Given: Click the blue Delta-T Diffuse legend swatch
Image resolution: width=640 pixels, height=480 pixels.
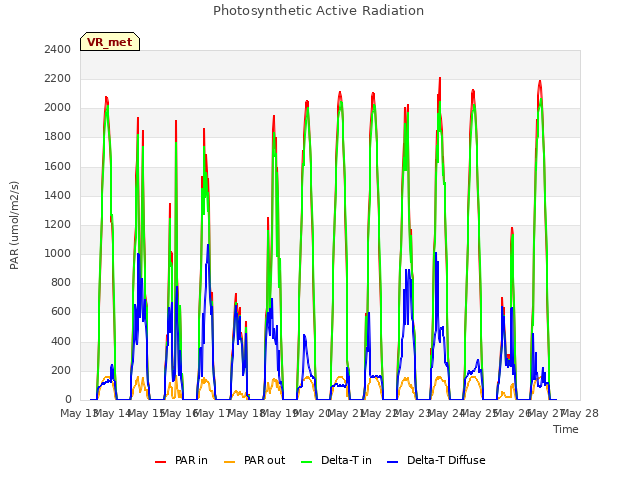Looking at the screenshot, I should click(x=392, y=461).
